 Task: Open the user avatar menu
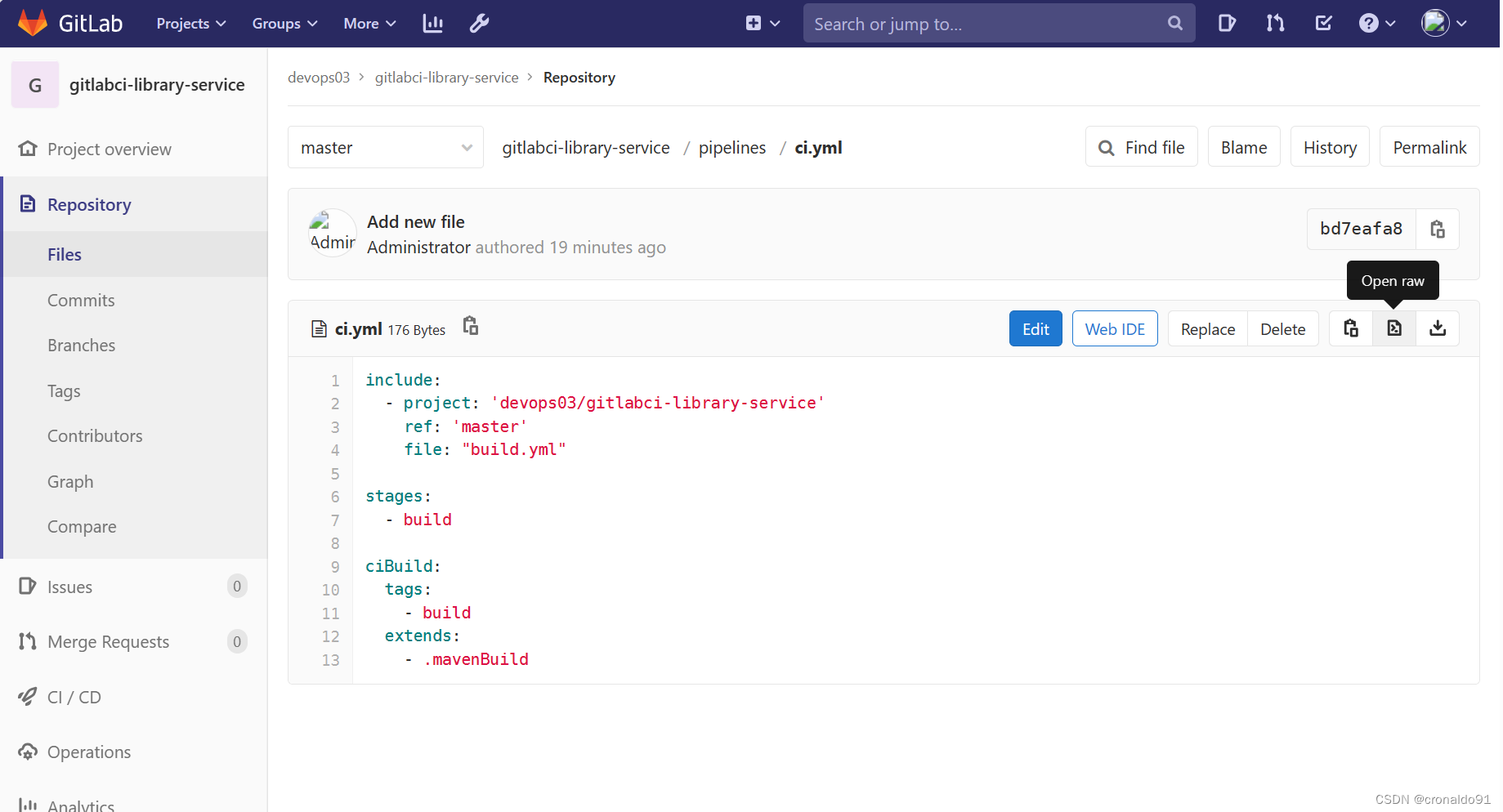[x=1444, y=24]
